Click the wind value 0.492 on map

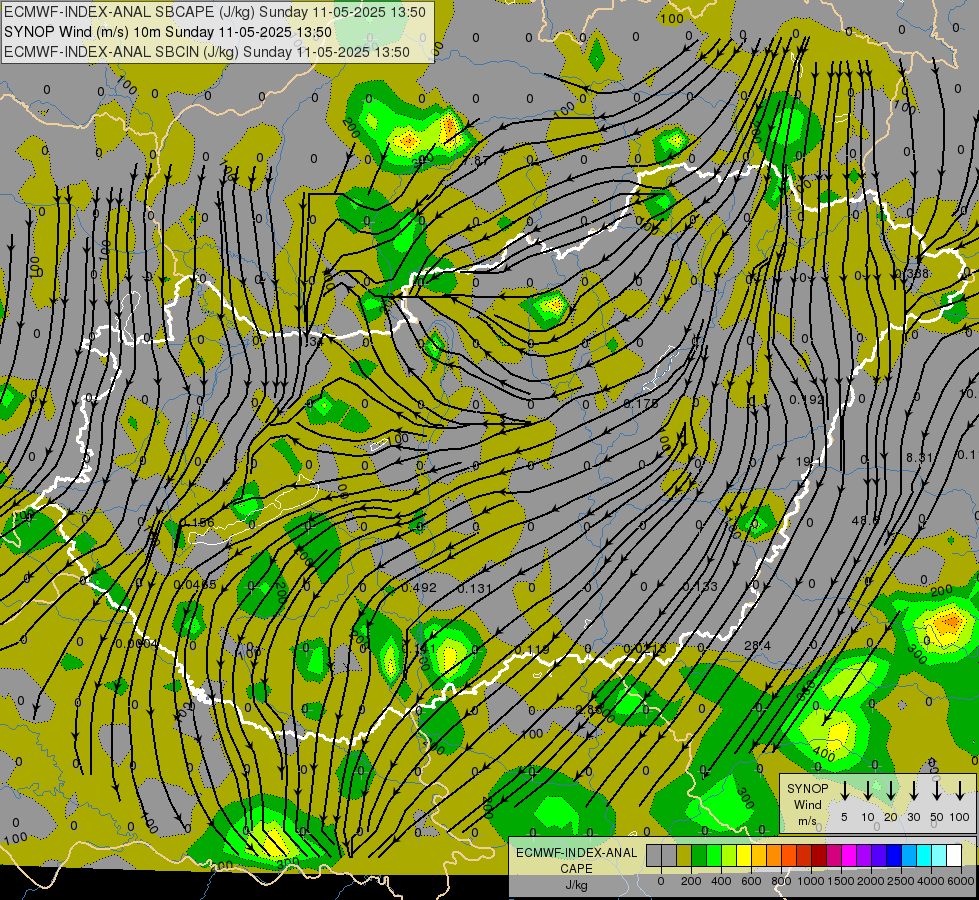click(x=419, y=588)
